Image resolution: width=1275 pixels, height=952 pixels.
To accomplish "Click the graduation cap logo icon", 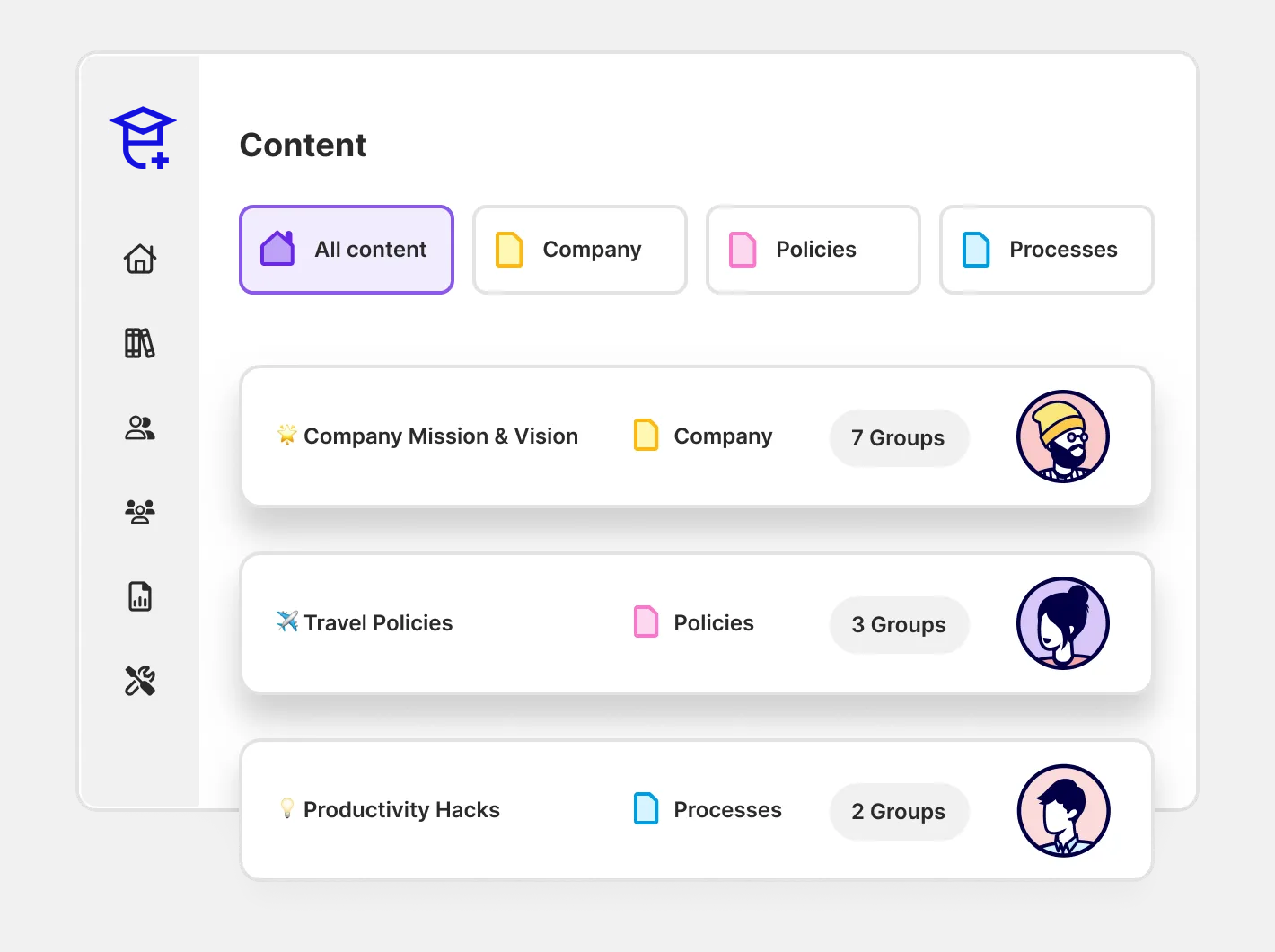I will coord(143,137).
